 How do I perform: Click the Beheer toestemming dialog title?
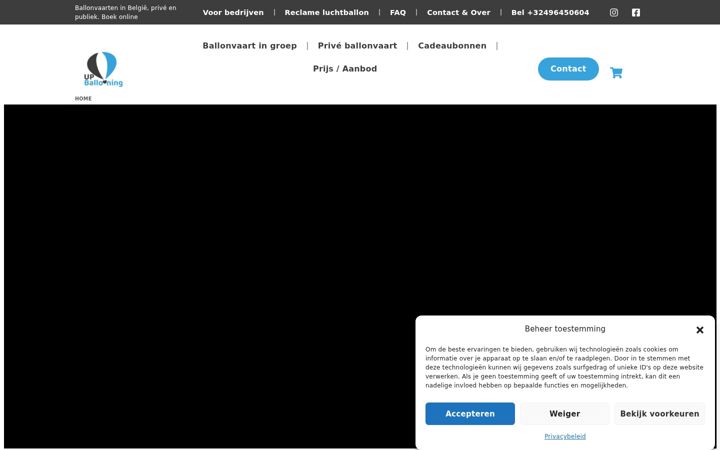click(x=565, y=329)
